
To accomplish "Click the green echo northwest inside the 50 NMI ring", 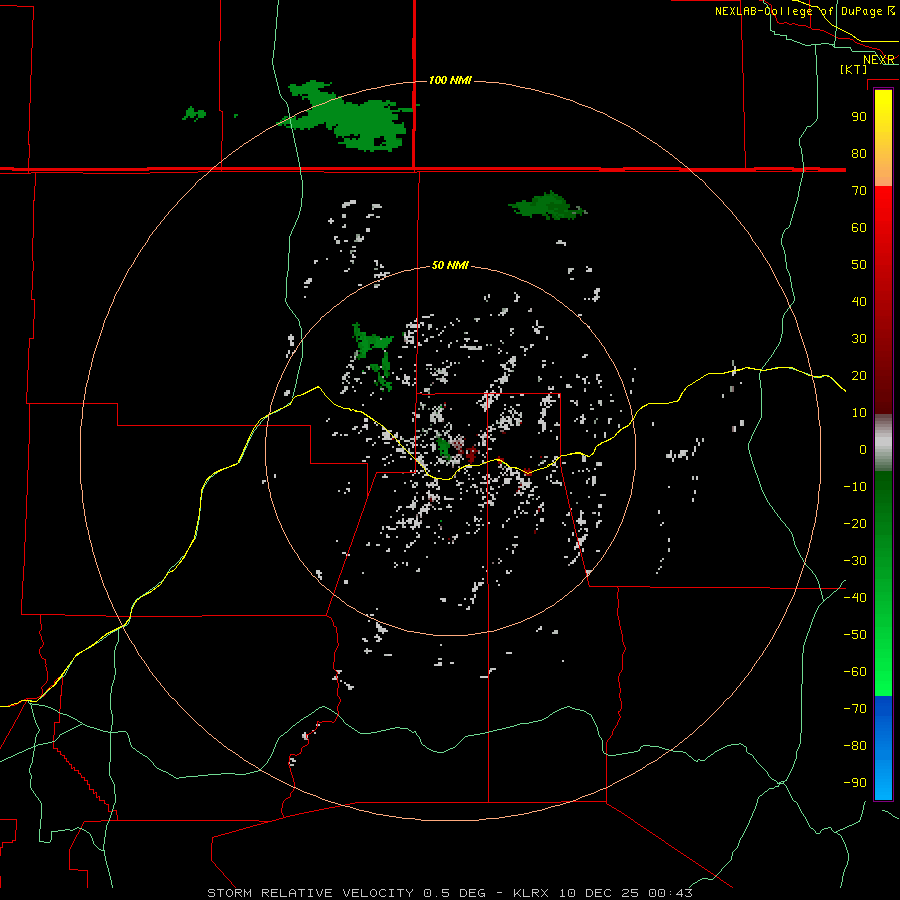I will tap(373, 356).
